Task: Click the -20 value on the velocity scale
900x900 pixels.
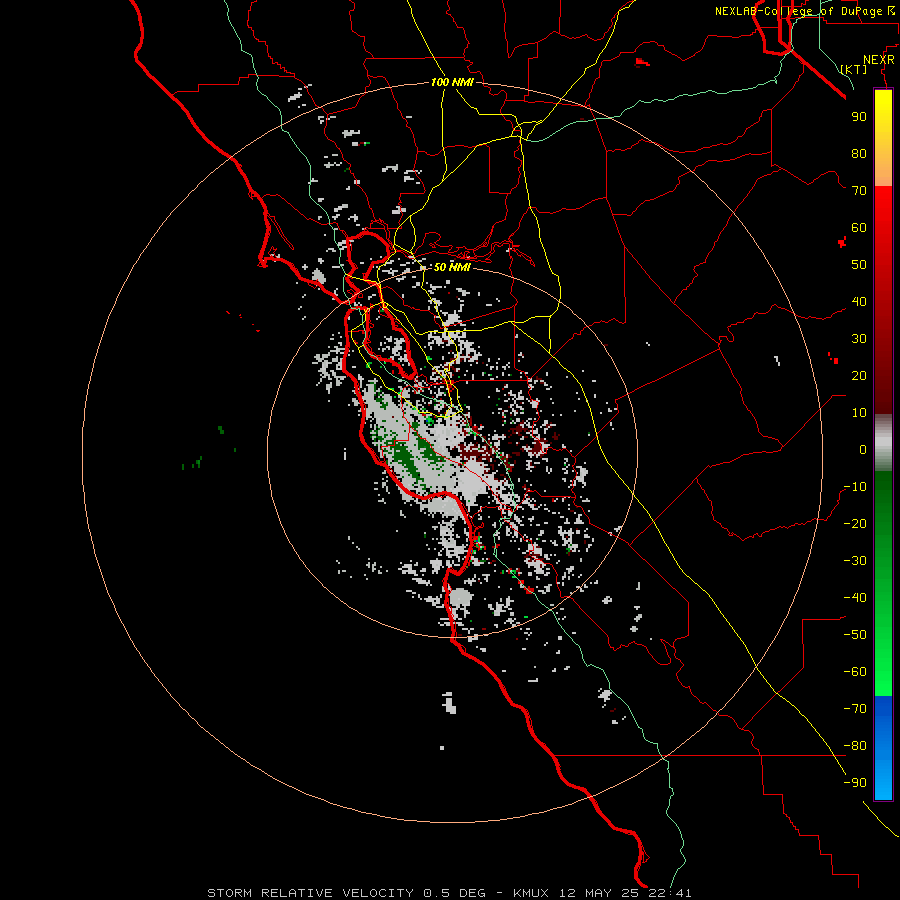Action: pos(855,523)
